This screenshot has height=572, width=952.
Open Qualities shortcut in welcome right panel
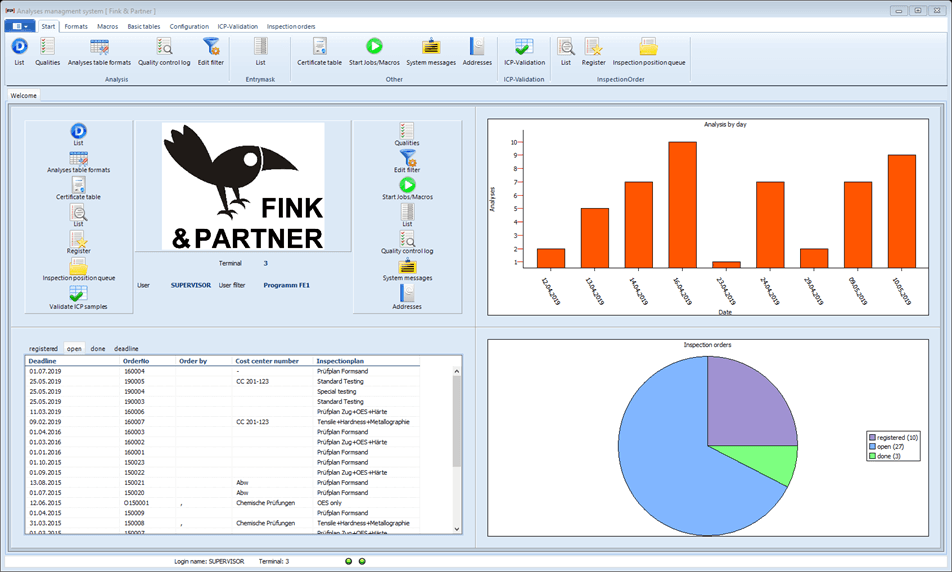407,134
